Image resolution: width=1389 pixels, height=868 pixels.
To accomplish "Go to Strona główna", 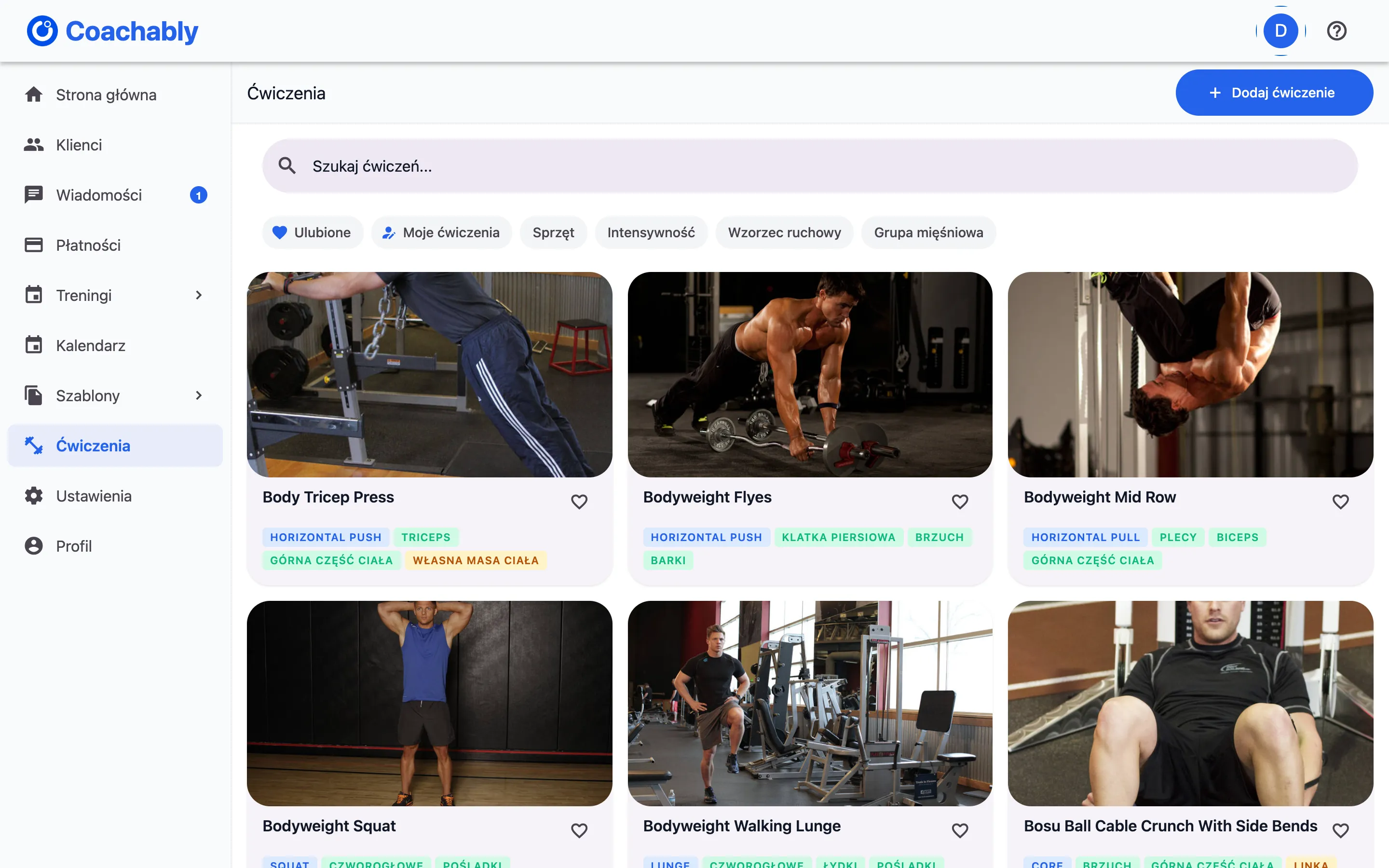I will coord(115,95).
